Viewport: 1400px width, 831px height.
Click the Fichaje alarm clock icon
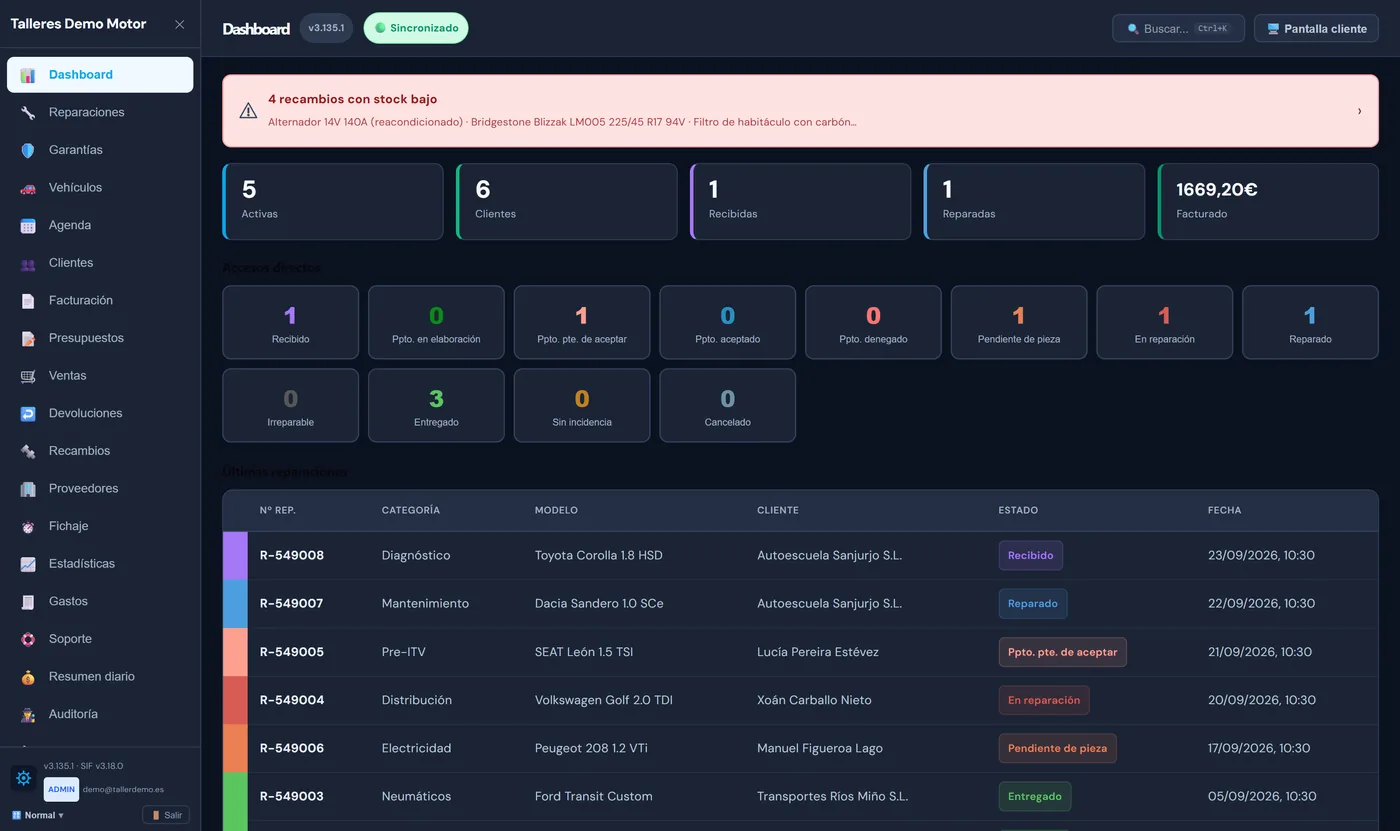pos(28,527)
